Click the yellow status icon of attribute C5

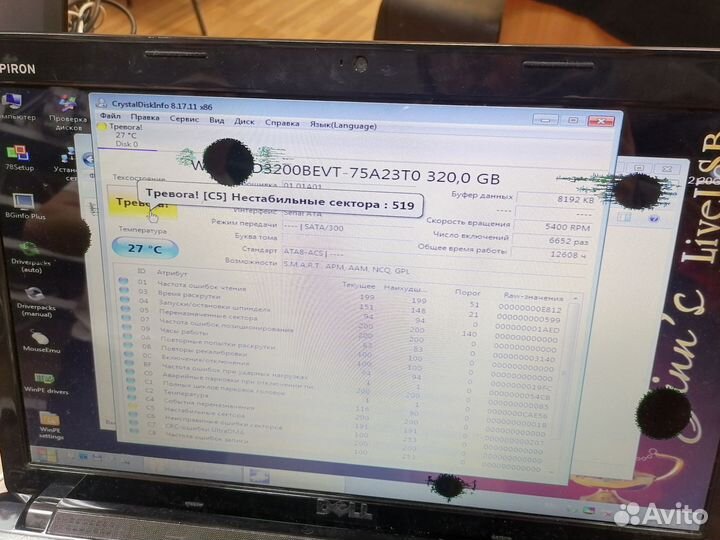pos(133,406)
